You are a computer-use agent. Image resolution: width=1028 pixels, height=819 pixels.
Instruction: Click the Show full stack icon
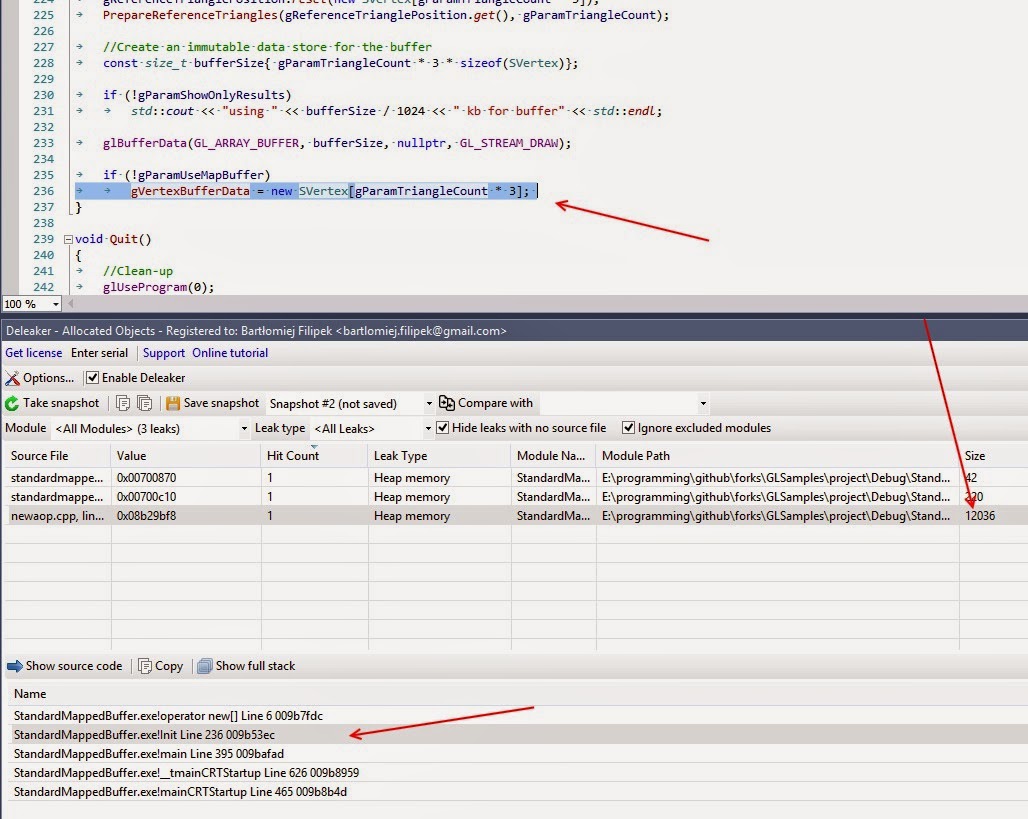click(205, 666)
